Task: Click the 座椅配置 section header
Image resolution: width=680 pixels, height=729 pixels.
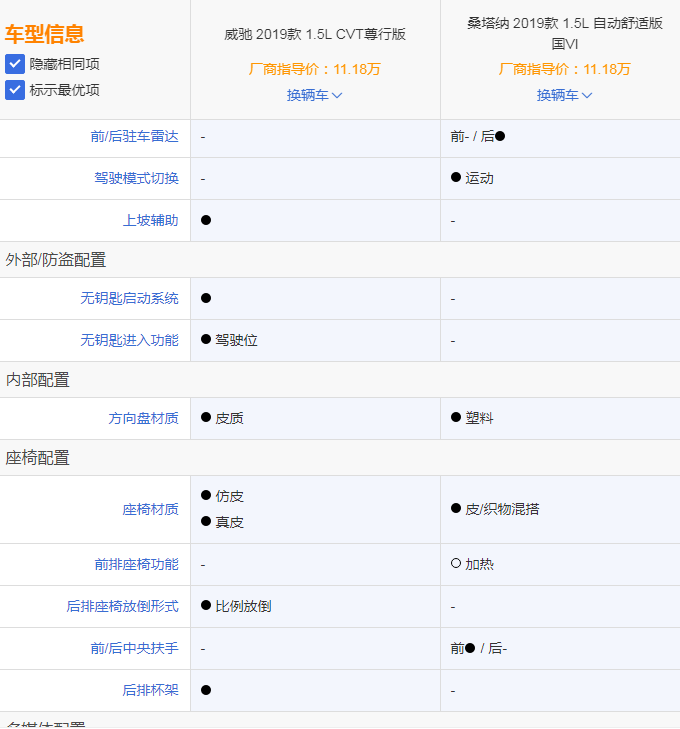Action: (x=38, y=458)
